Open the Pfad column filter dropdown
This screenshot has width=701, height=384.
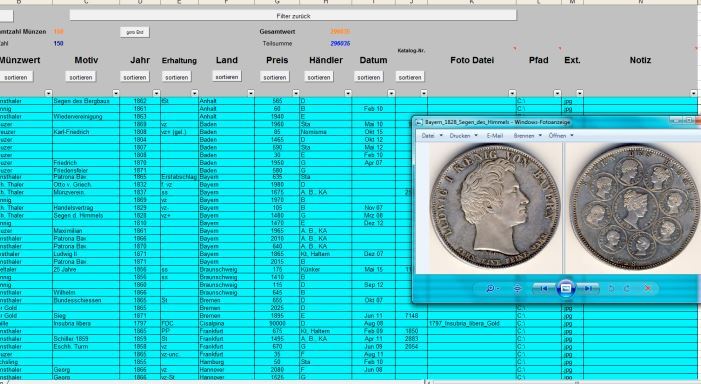557,93
